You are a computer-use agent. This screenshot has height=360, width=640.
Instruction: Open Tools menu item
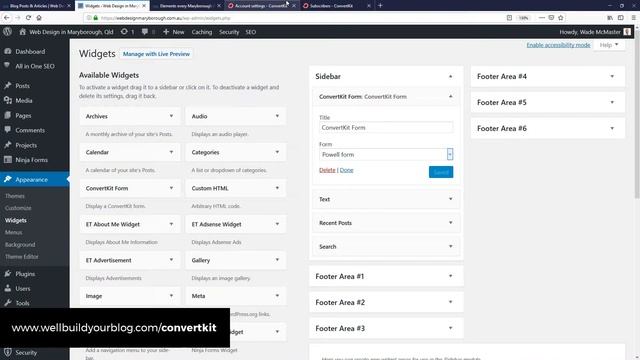coord(22,303)
